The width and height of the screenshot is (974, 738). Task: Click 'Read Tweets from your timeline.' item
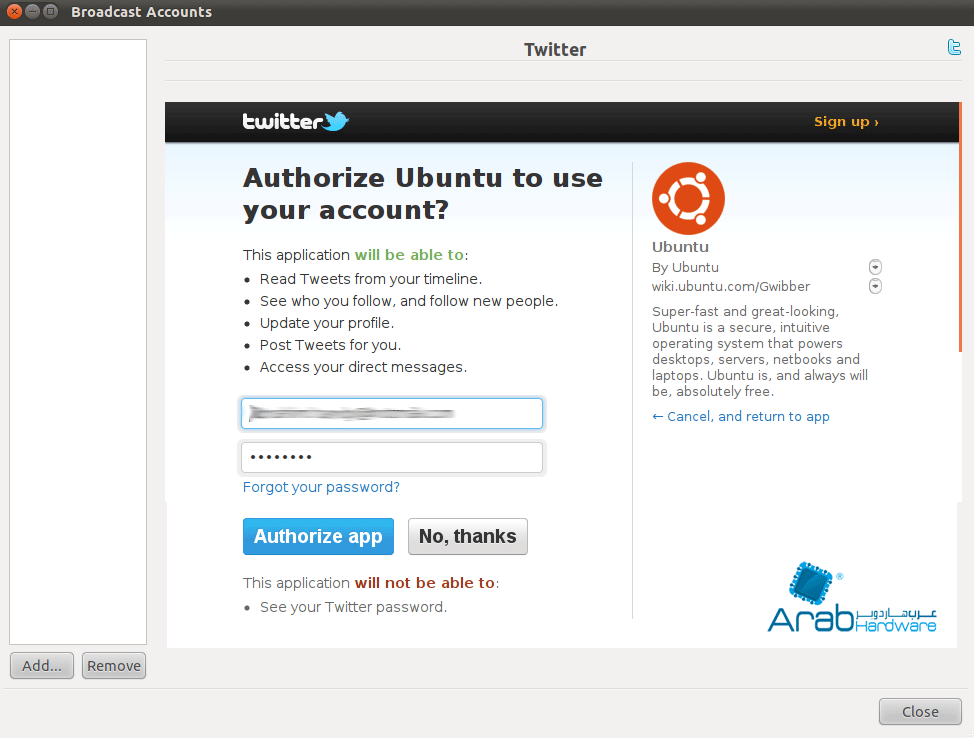tap(371, 279)
